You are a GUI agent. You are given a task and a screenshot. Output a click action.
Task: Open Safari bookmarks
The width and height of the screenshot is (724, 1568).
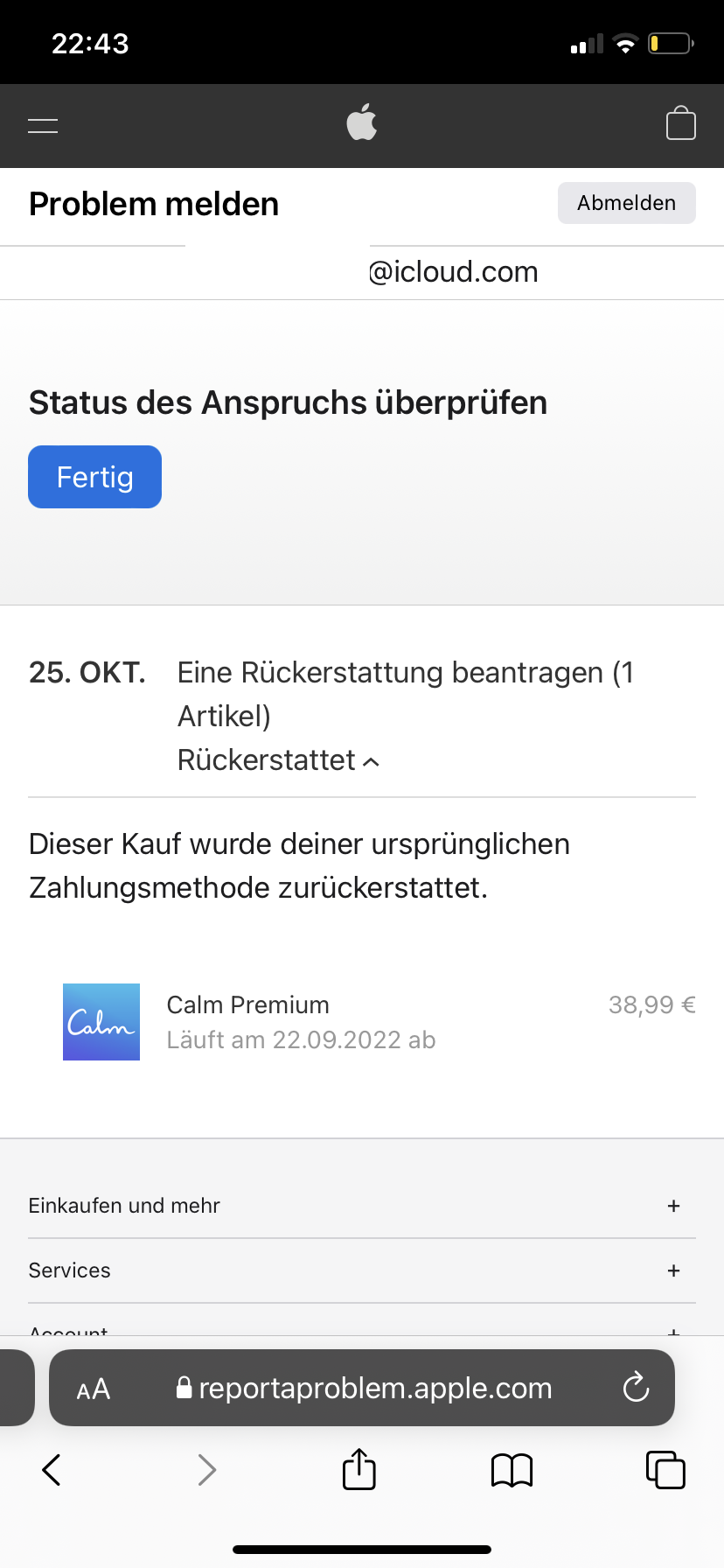[x=512, y=1470]
